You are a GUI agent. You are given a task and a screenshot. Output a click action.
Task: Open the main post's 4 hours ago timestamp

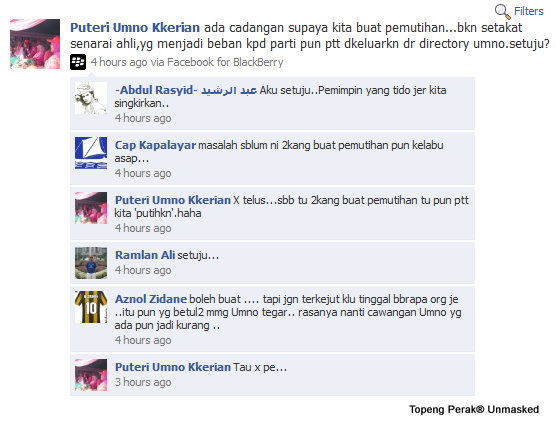[x=119, y=62]
